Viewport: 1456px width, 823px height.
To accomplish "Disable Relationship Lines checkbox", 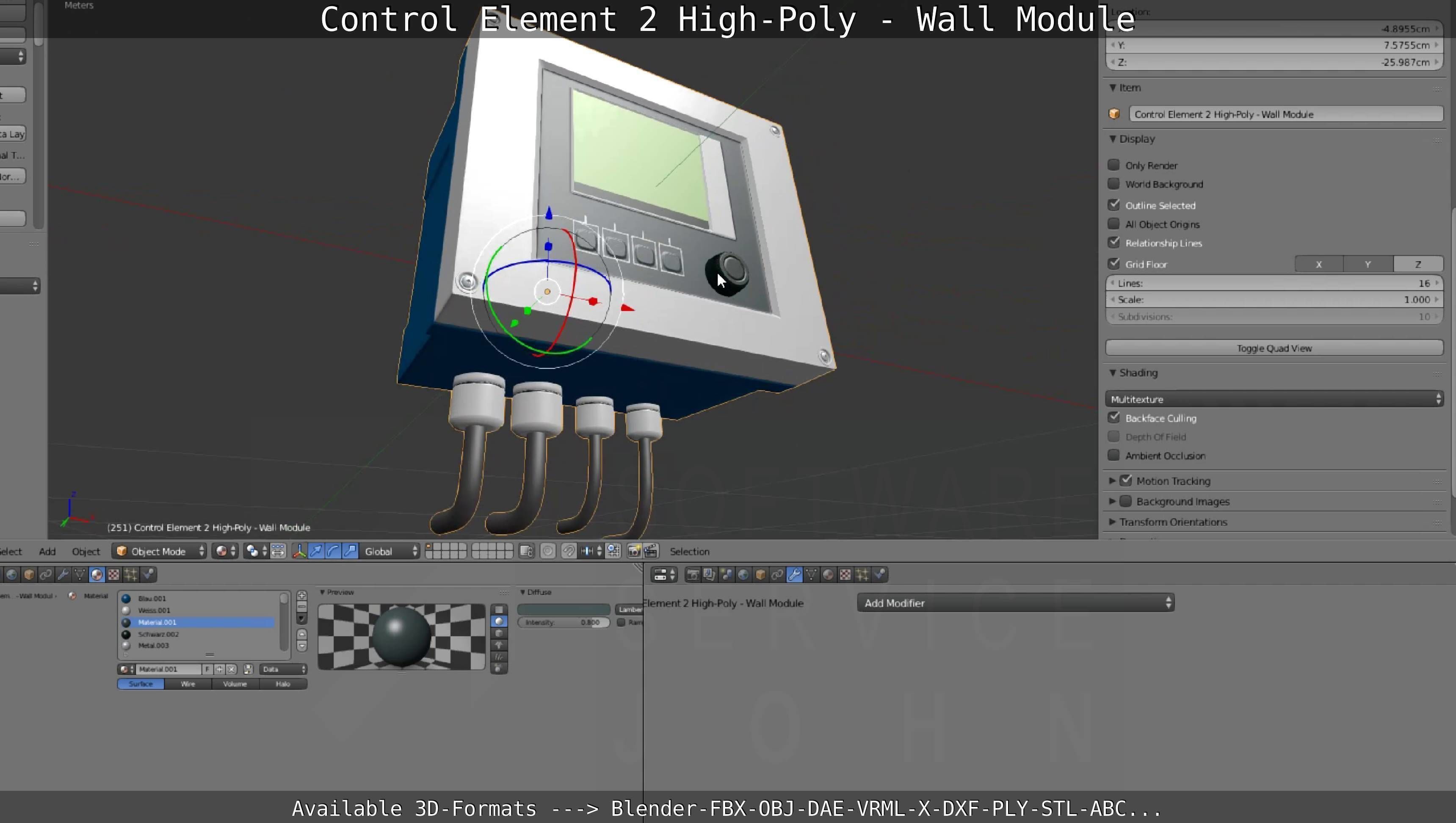I will 1113,243.
